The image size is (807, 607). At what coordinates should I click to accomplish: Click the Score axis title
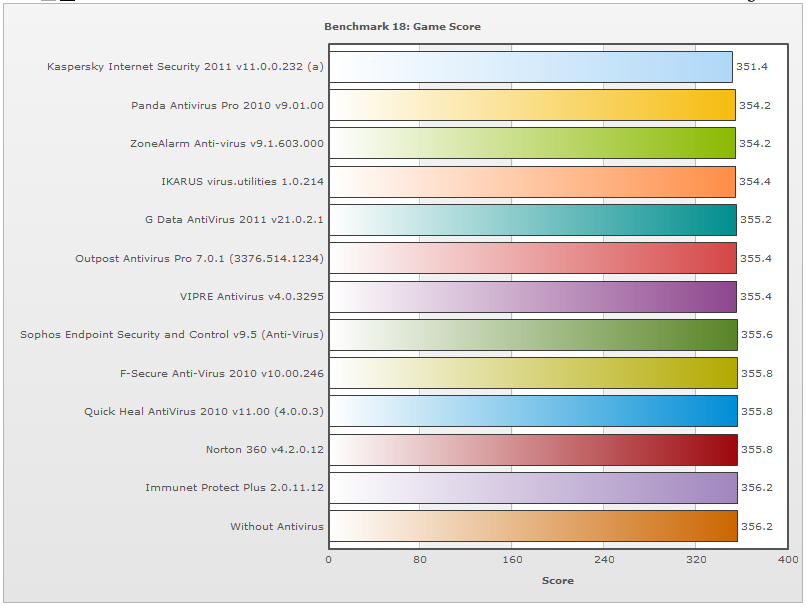(x=557, y=581)
